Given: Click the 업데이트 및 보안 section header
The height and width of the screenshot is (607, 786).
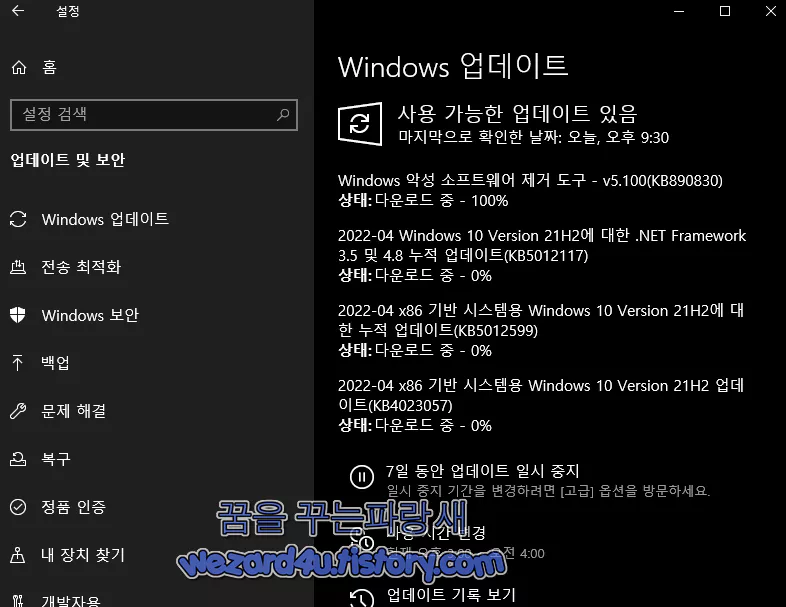Looking at the screenshot, I should 68,160.
